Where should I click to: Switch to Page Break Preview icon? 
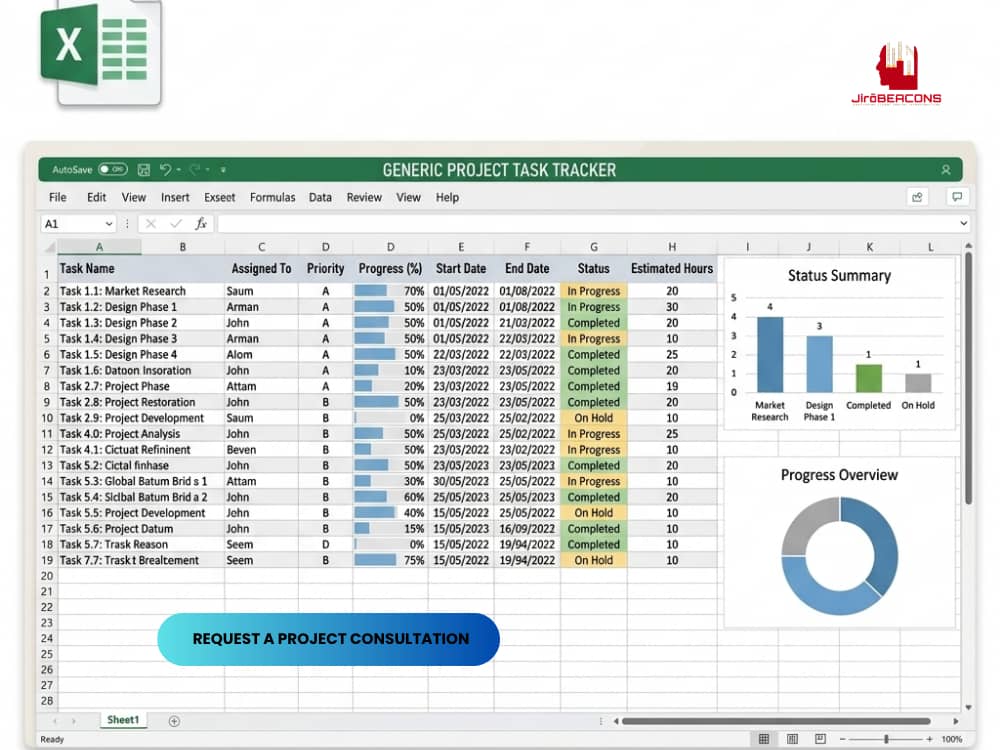pyautogui.click(x=820, y=739)
